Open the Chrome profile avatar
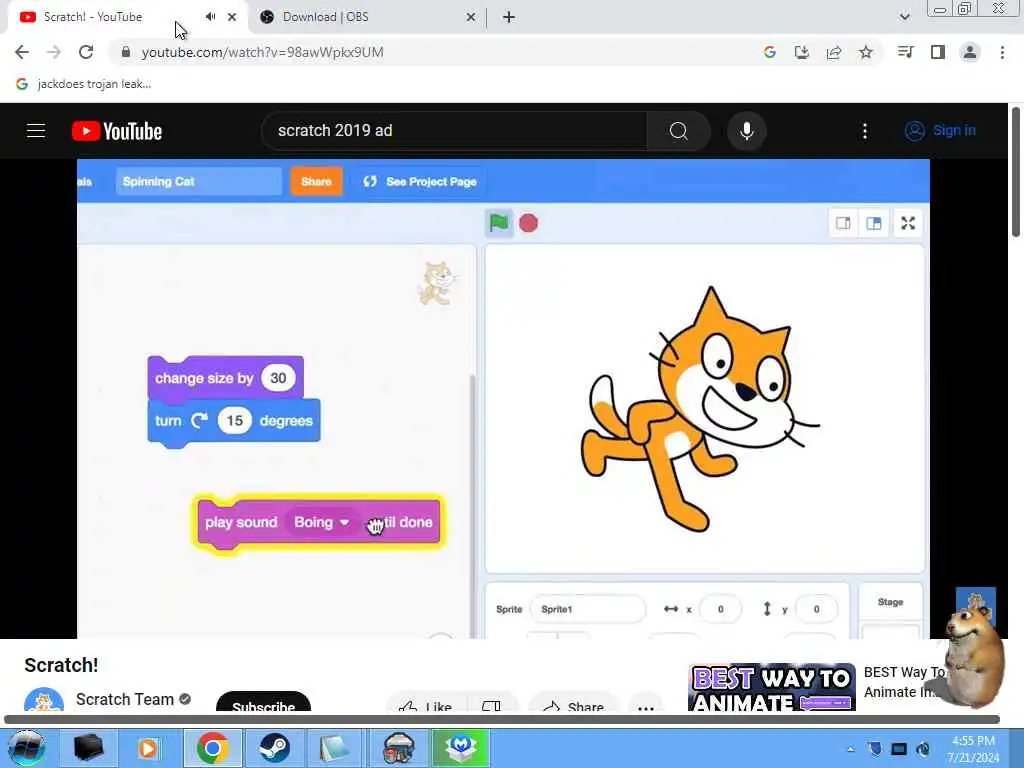The height and width of the screenshot is (768, 1024). click(970, 52)
